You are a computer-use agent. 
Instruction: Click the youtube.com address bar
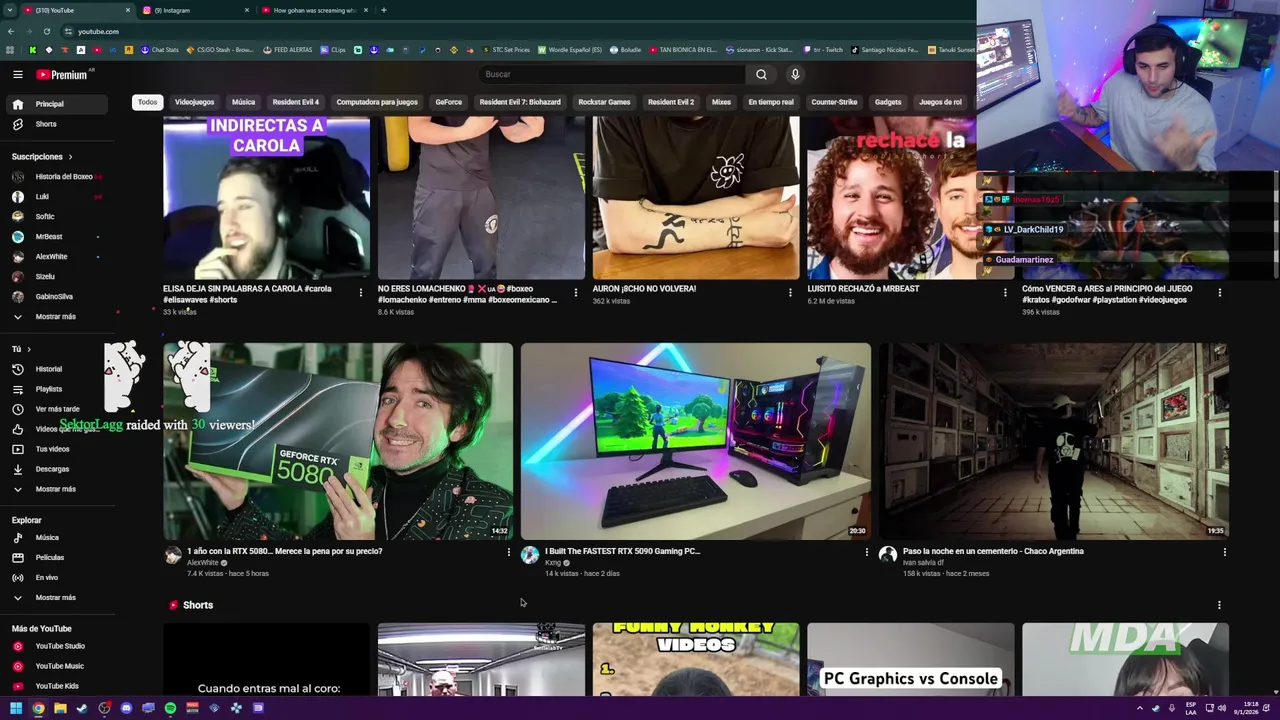(515, 31)
